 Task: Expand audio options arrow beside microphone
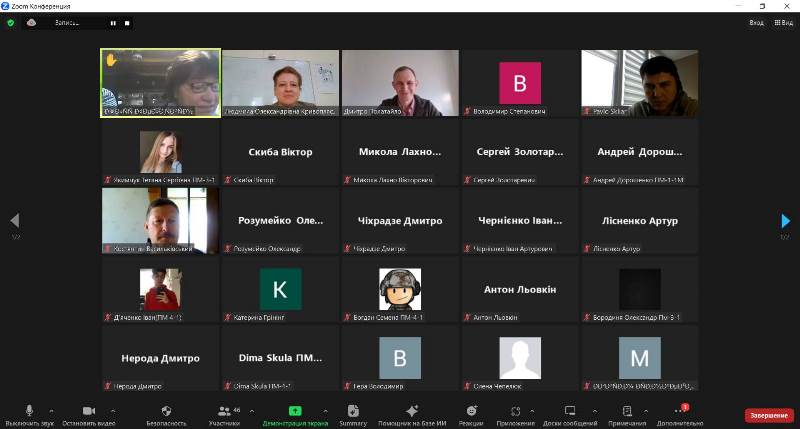pos(51,410)
